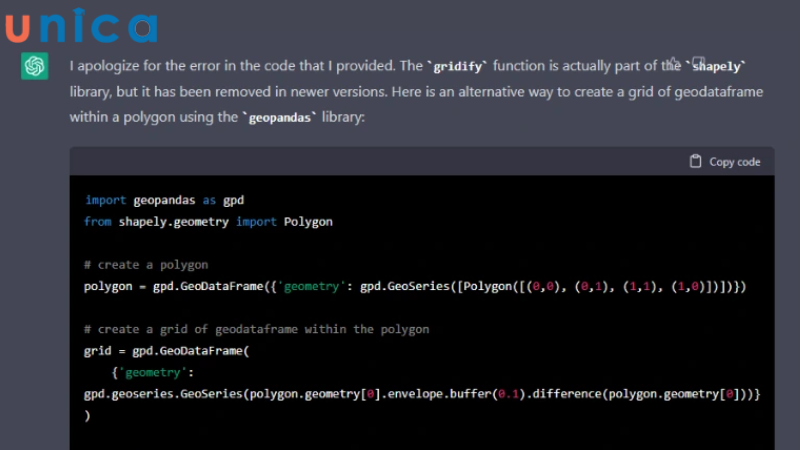The image size is (800, 450).
Task: Click the gpd.geoseries.GeoSeries envelope buffer line
Action: pos(420,394)
